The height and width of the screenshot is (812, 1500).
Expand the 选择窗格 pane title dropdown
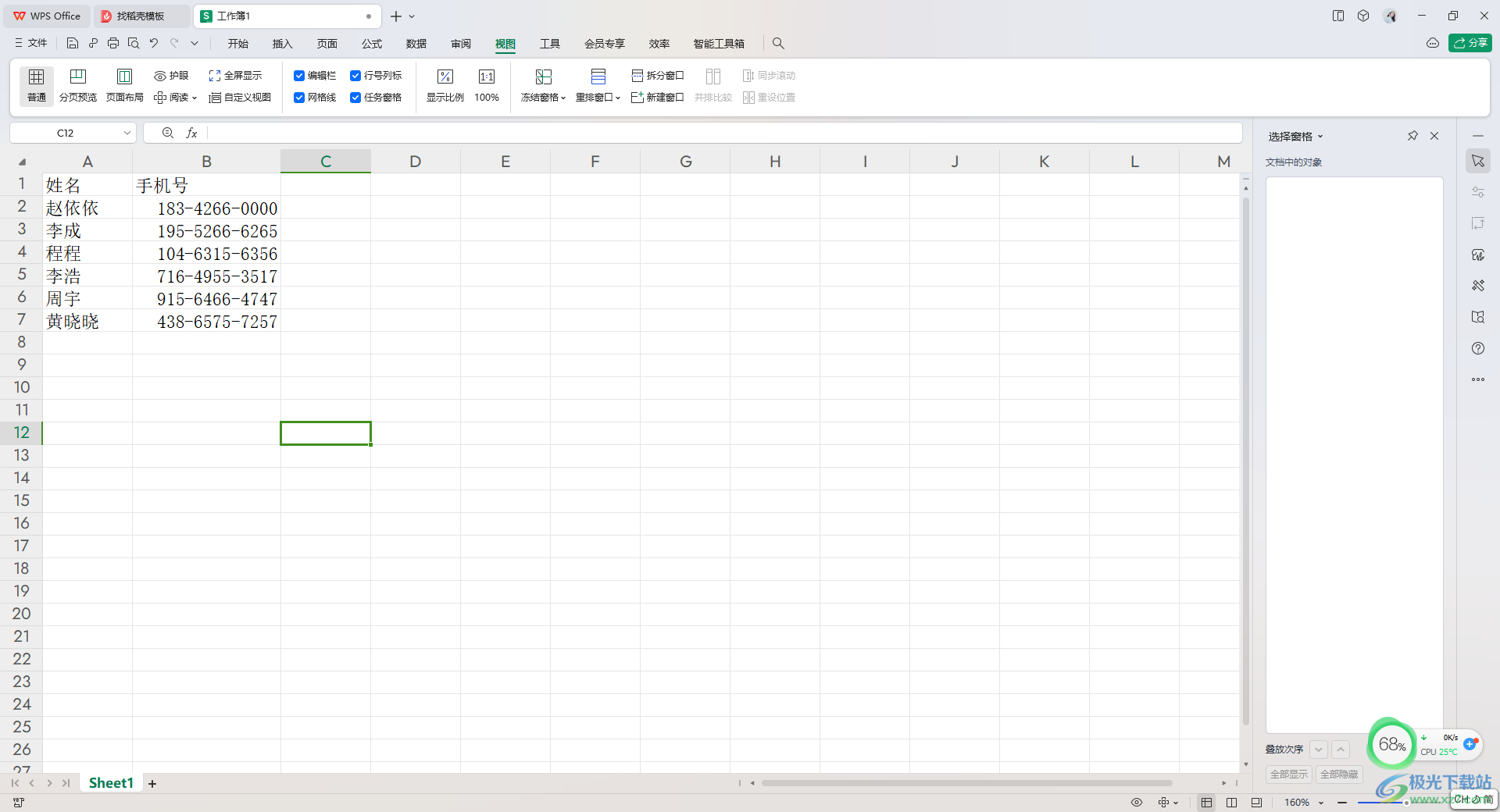coord(1320,137)
